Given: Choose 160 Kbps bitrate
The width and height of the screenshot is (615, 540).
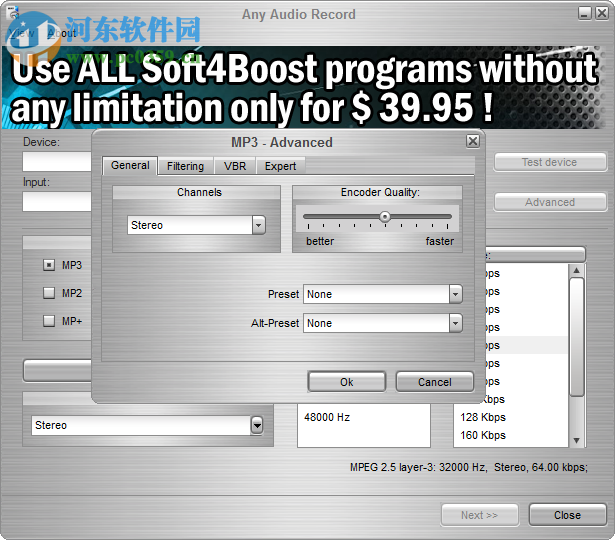Looking at the screenshot, I should click(483, 435).
